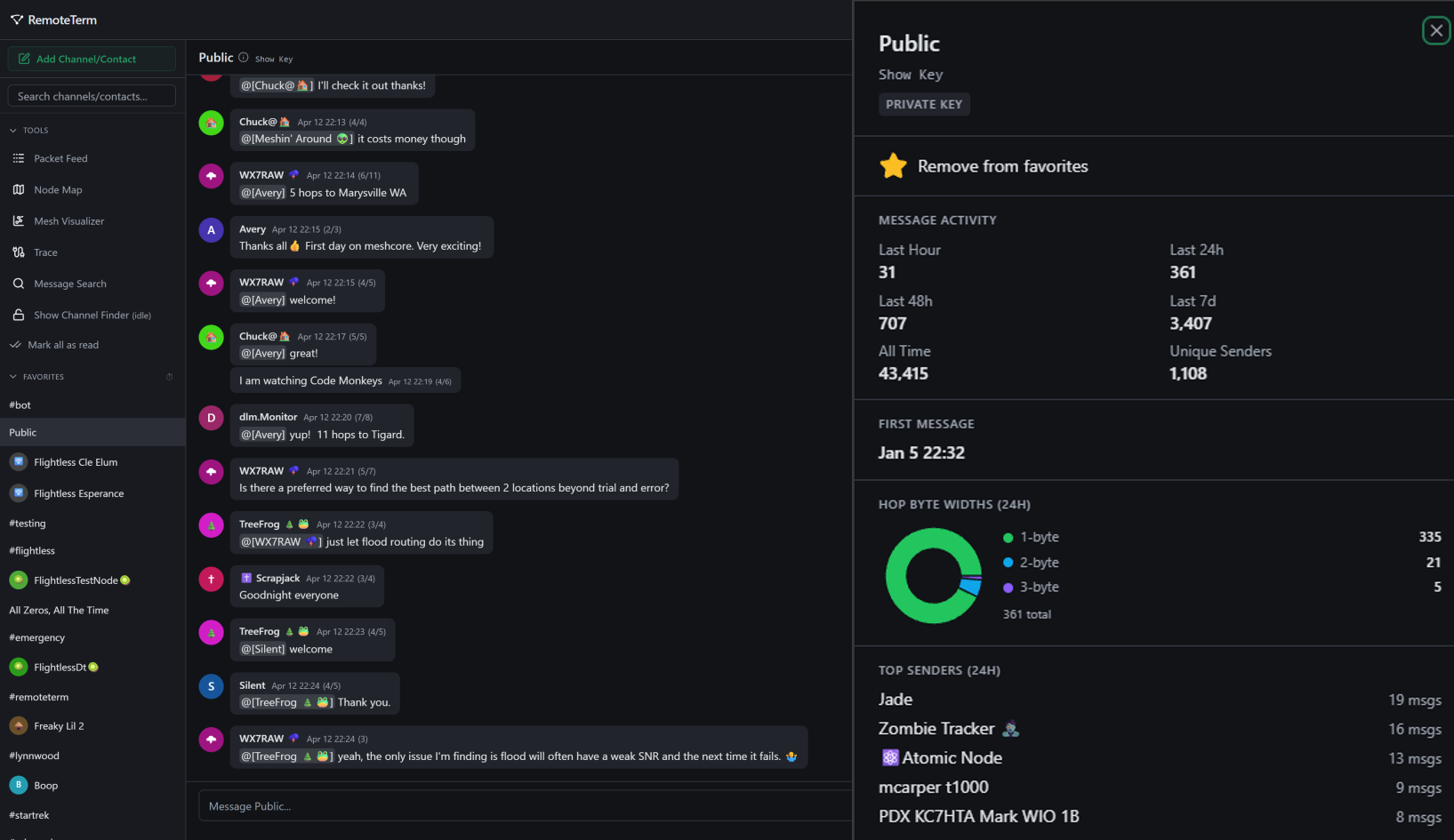Screen dimensions: 1454x840
Task: Collapse the FAVORITES section
Action: 13,377
